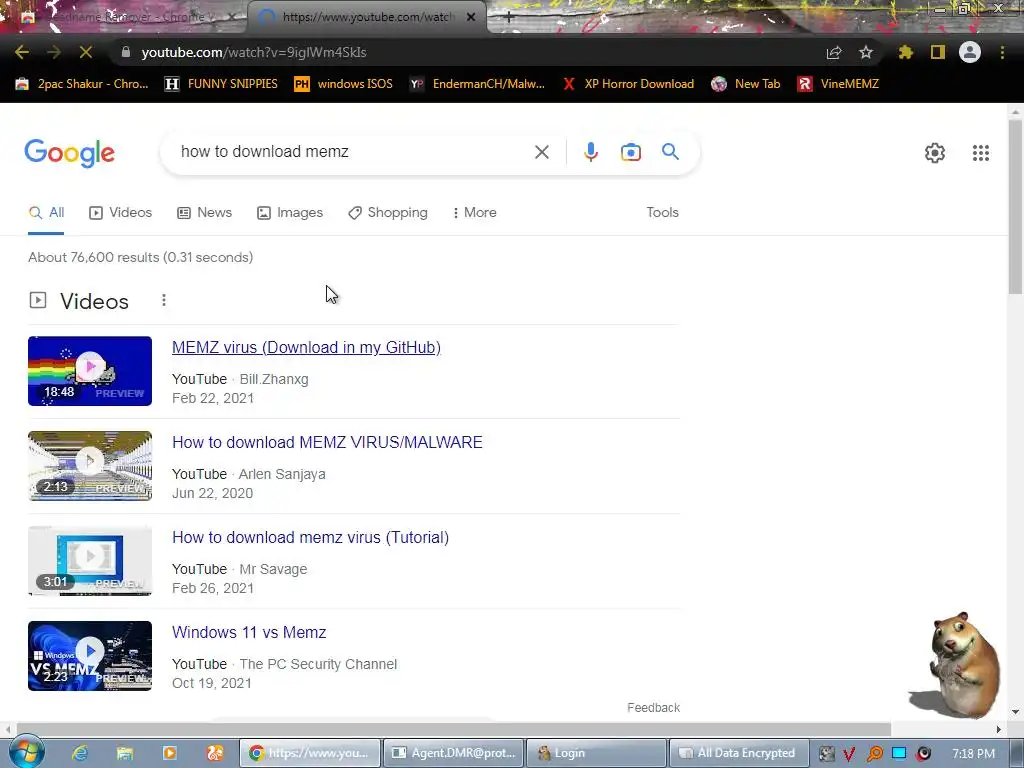Play the 18:48 Nyan cat video thumbnail
The image size is (1024, 768).
(90, 371)
